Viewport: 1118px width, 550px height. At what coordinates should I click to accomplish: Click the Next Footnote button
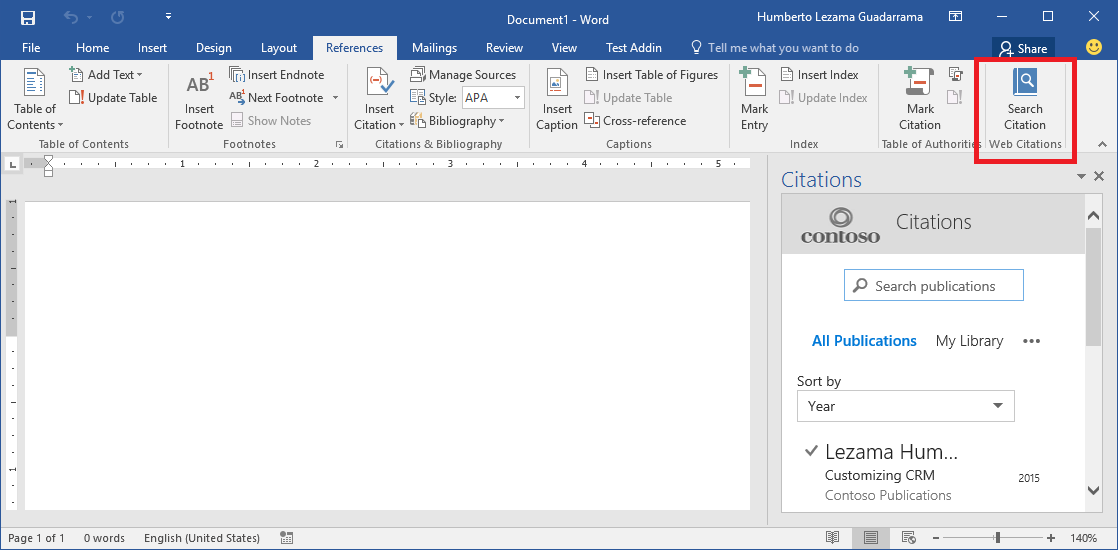pos(277,98)
